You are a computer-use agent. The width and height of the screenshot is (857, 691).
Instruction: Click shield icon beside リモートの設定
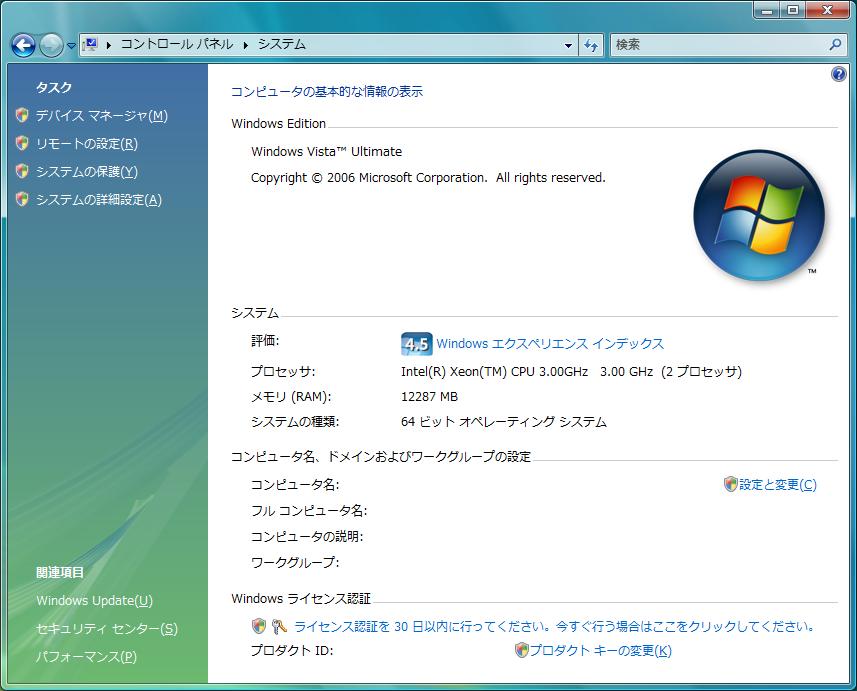22,143
